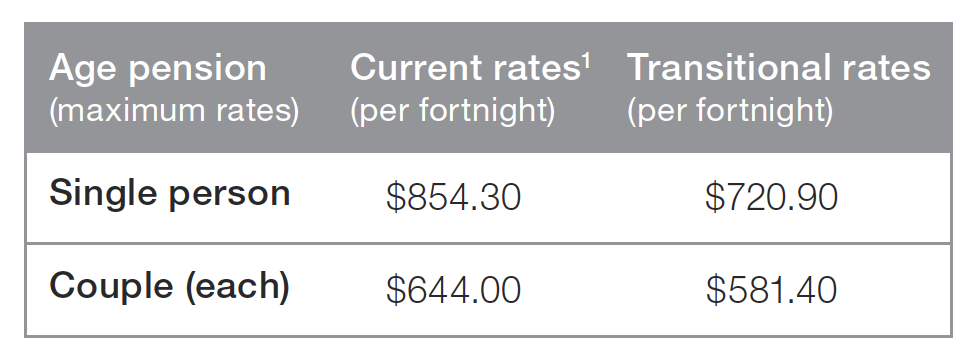The image size is (980, 364).
Task: Click the divider line between Single and Couple rows
Action: click(x=488, y=243)
